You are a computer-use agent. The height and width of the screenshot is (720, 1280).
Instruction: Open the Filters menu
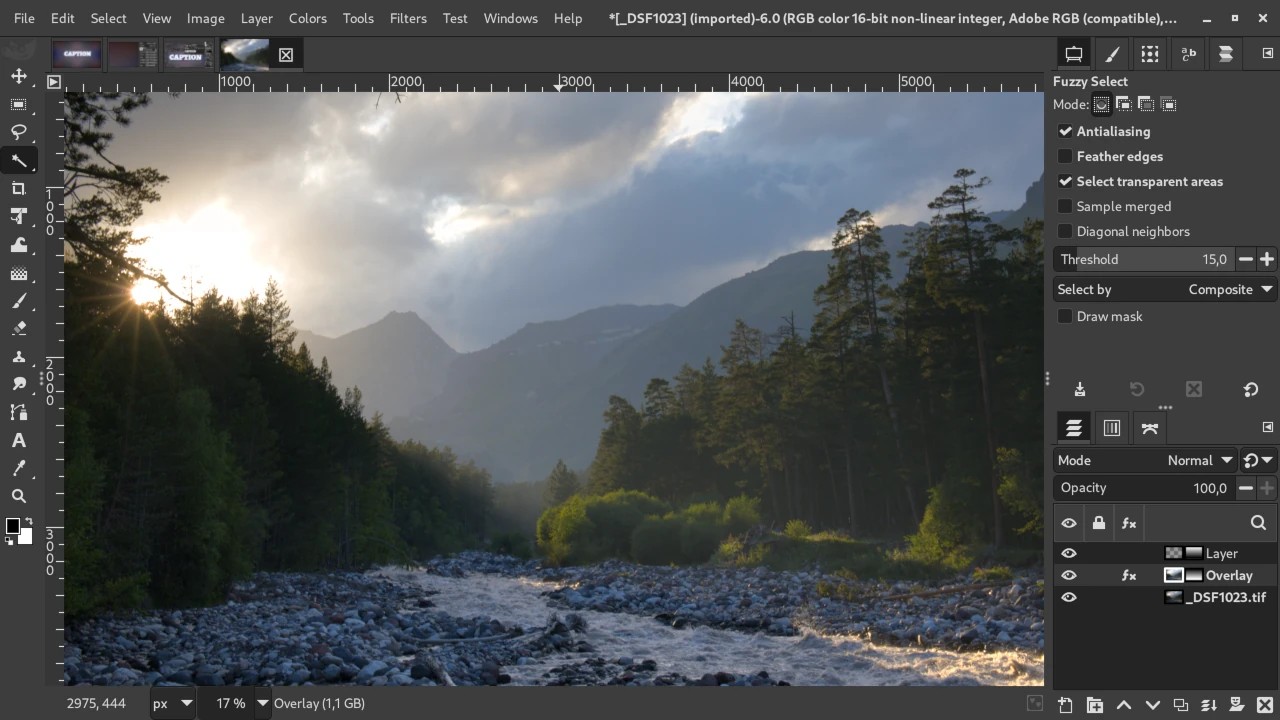point(408,18)
